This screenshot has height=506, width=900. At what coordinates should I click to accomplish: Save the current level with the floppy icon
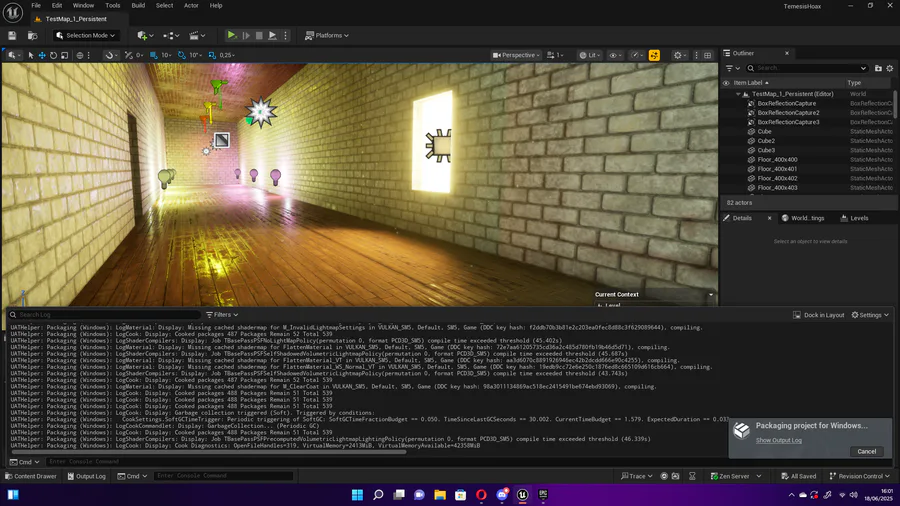(12, 36)
